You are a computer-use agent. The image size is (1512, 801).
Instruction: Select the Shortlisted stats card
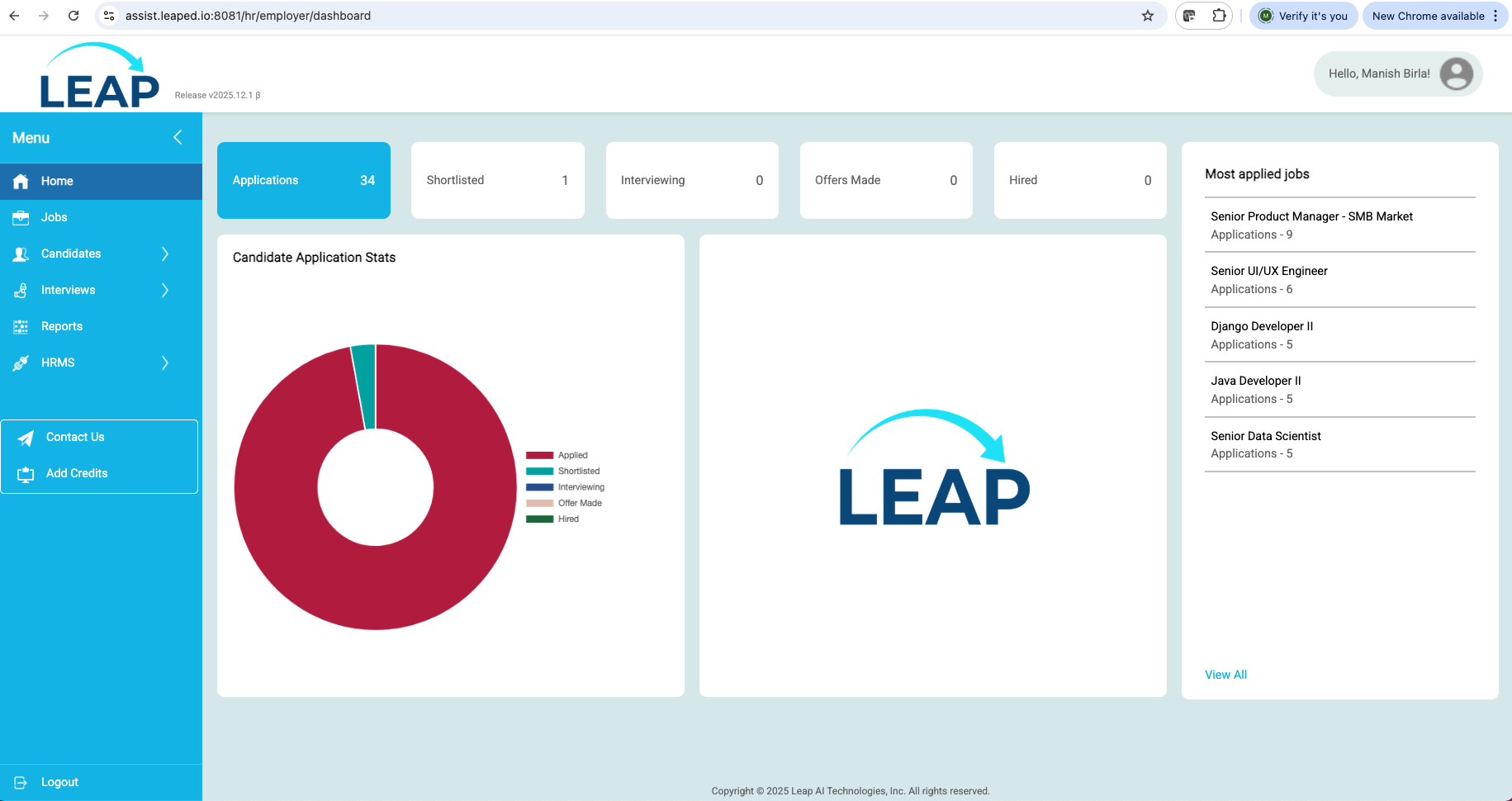click(x=498, y=180)
